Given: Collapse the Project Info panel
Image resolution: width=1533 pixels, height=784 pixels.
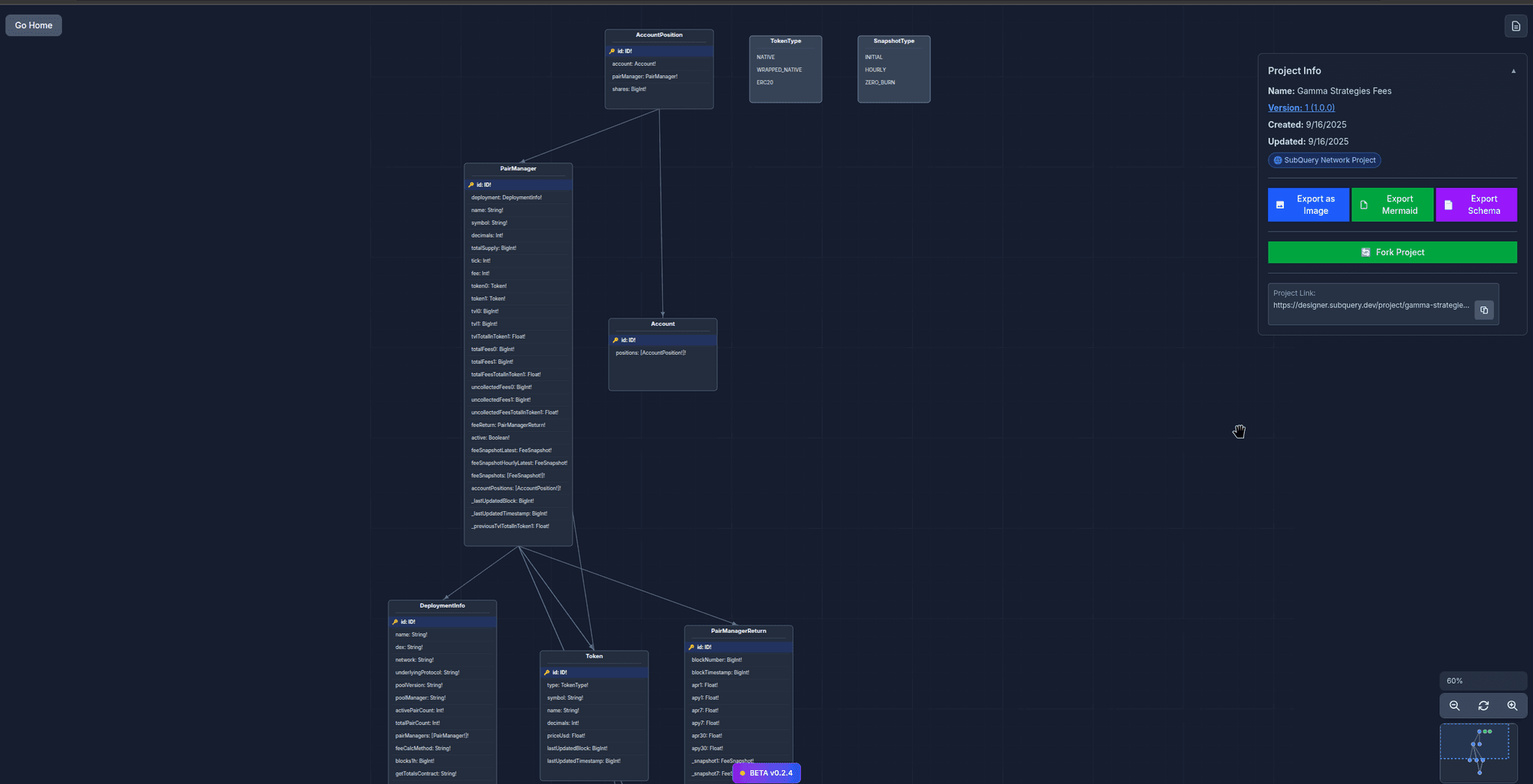Looking at the screenshot, I should 1513,71.
